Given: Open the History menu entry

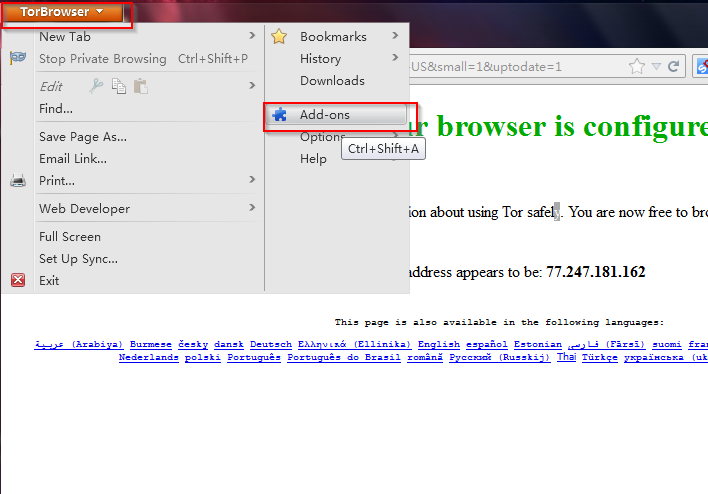Looking at the screenshot, I should point(321,59).
